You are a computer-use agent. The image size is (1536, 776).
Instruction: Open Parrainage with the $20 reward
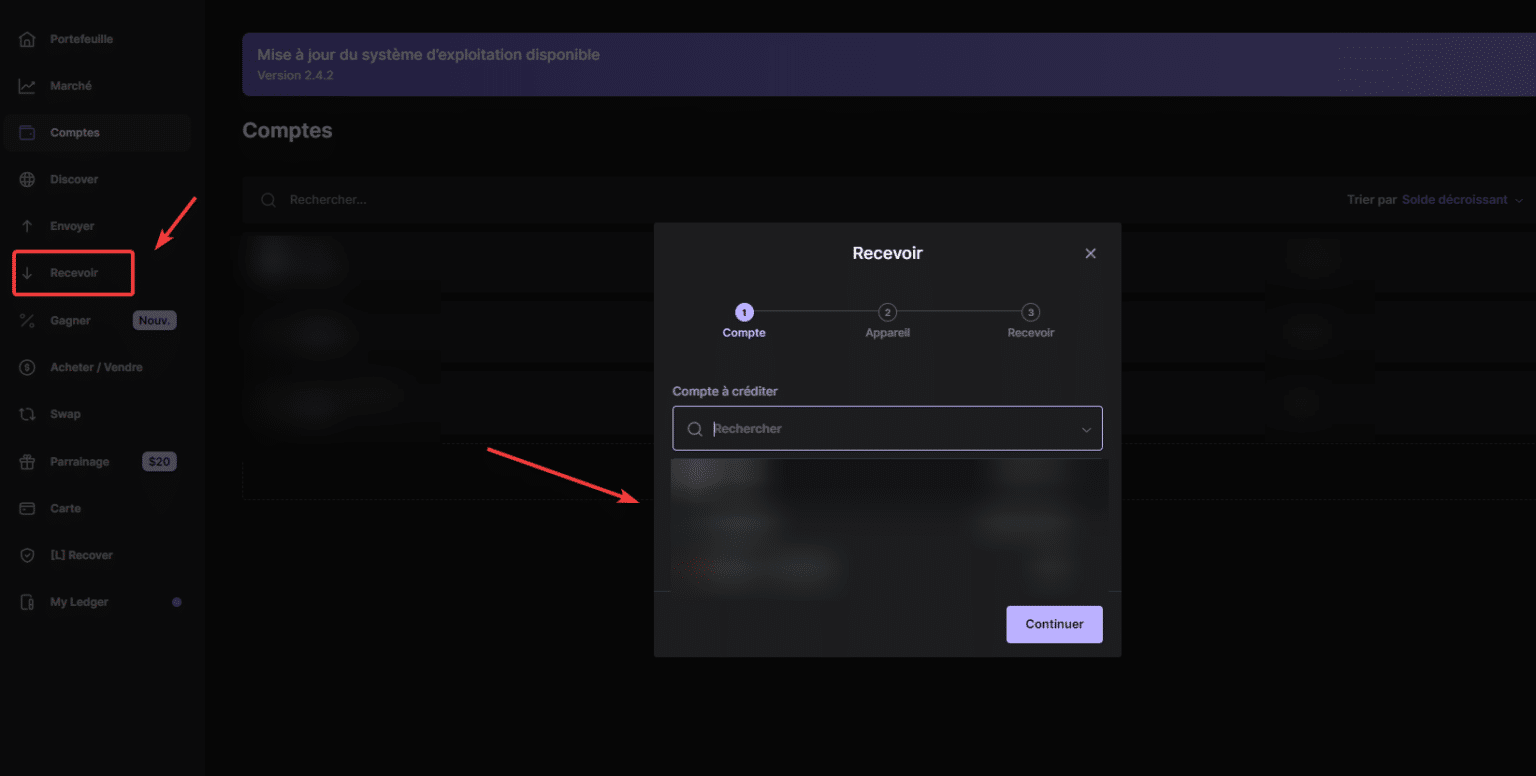[79, 461]
